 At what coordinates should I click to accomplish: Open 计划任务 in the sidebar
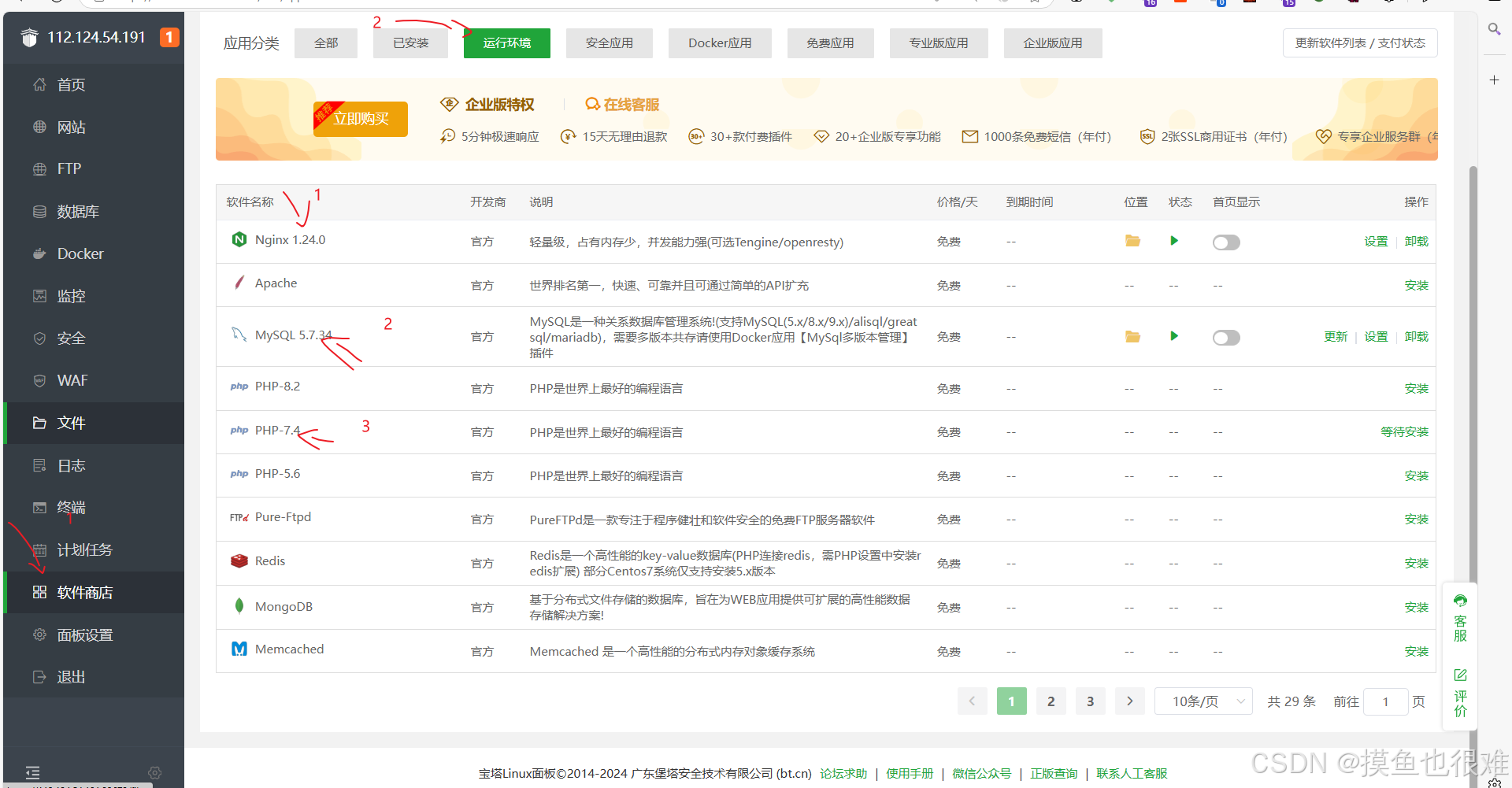(x=94, y=549)
